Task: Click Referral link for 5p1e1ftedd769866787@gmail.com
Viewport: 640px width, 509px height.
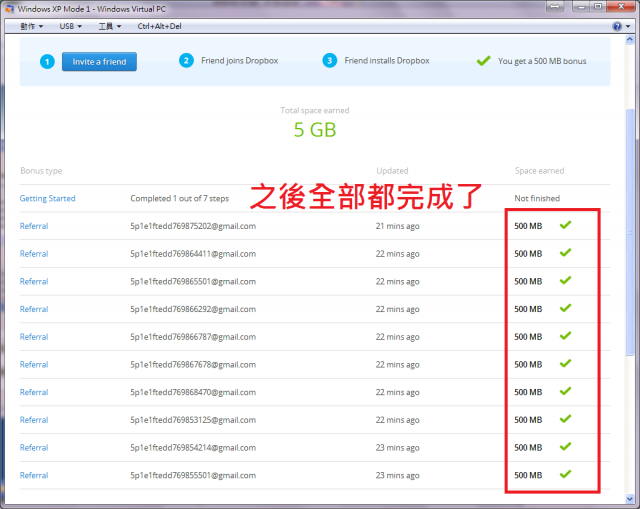Action: click(34, 337)
